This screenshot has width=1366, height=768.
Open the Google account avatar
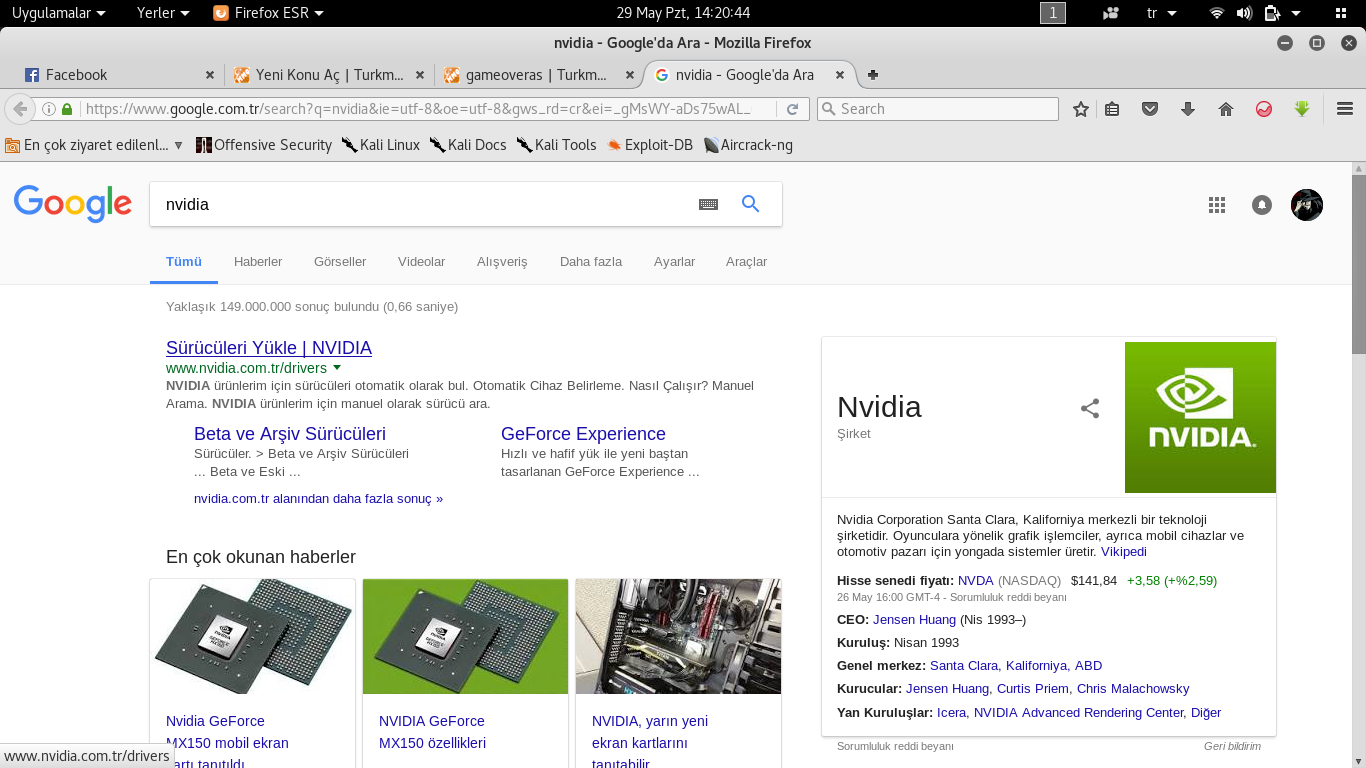[1307, 205]
